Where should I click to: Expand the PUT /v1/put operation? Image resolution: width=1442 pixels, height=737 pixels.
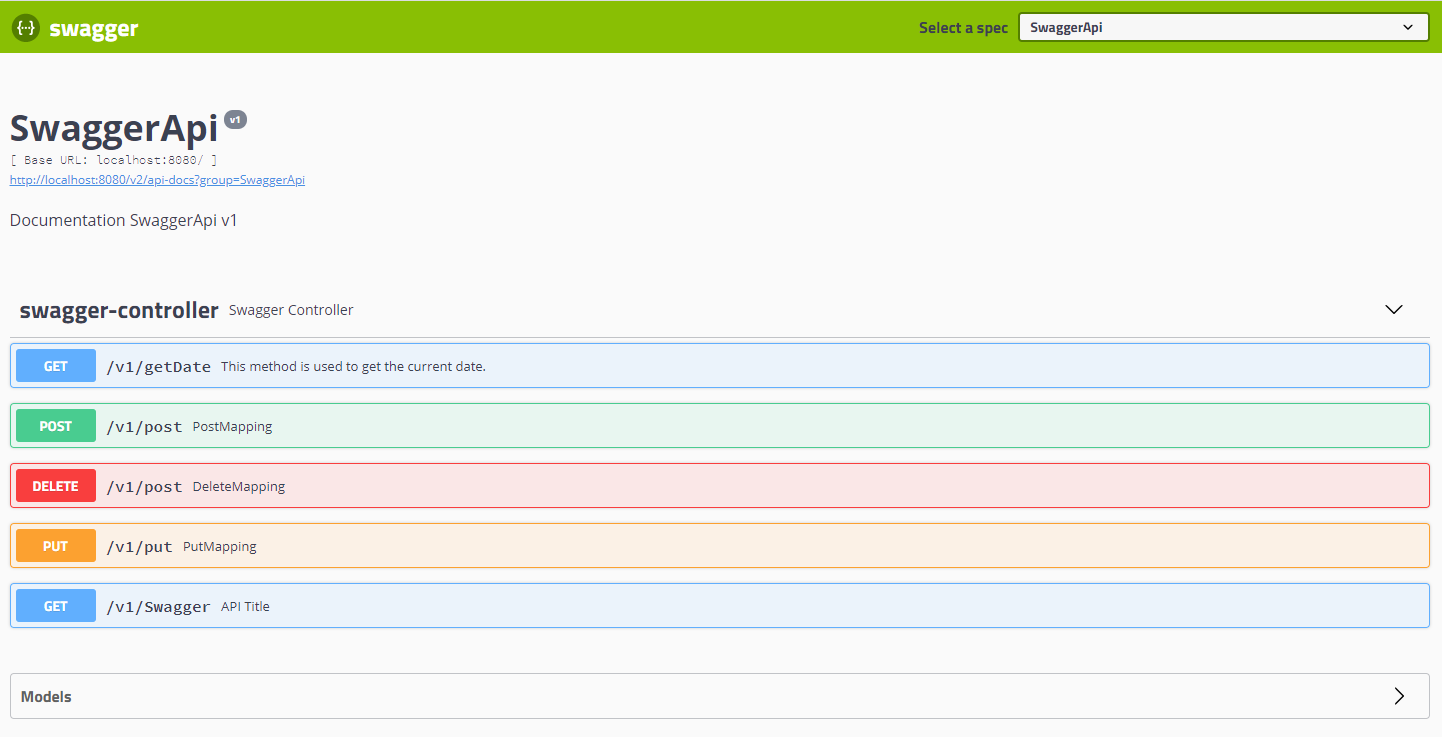pyautogui.click(x=720, y=546)
